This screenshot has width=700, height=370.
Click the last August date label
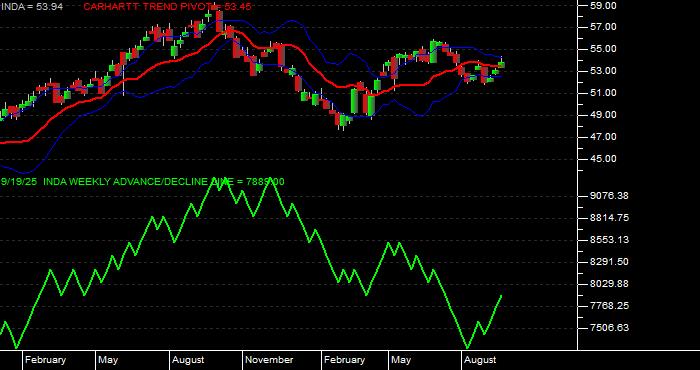480,360
